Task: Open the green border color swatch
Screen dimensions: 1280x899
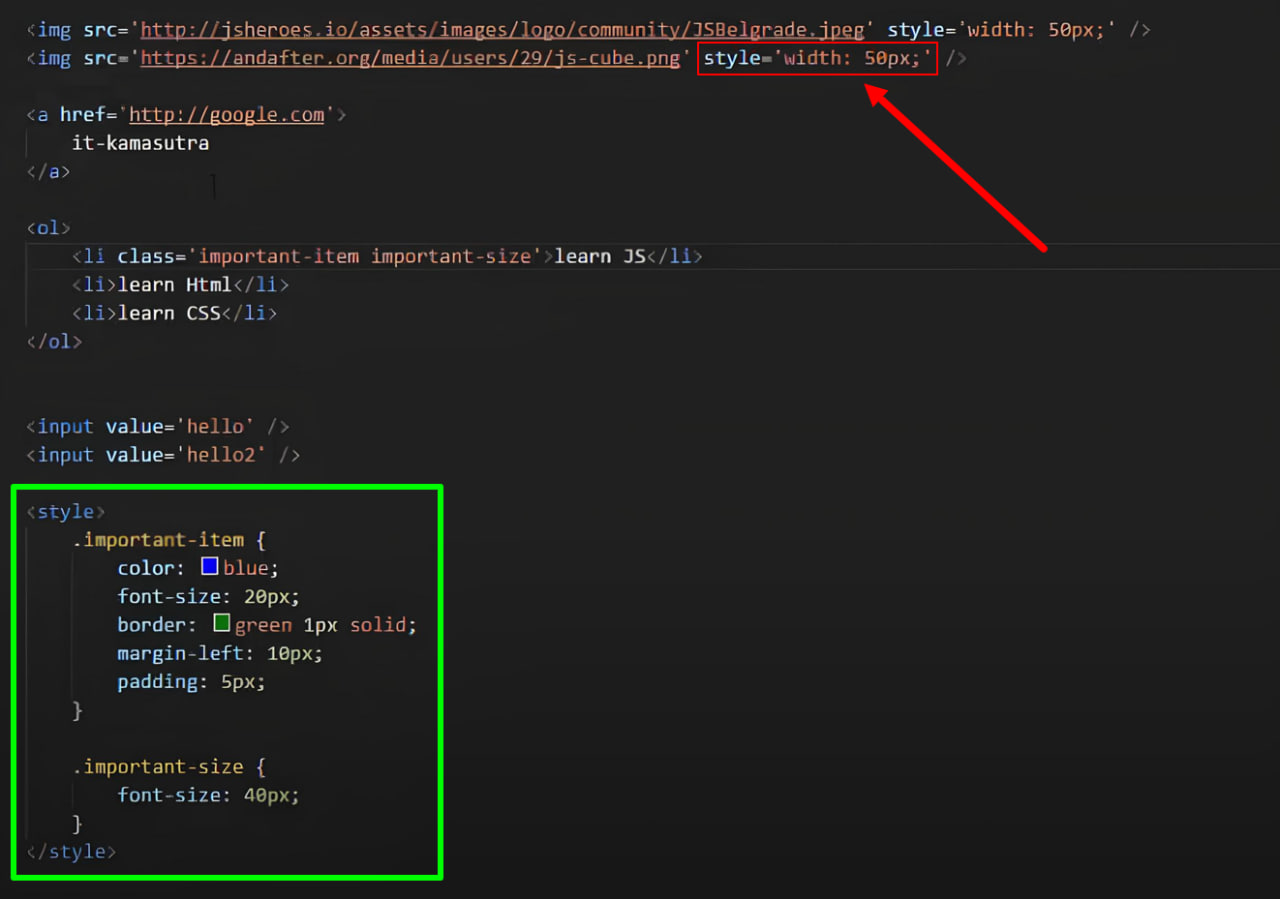Action: coord(222,624)
